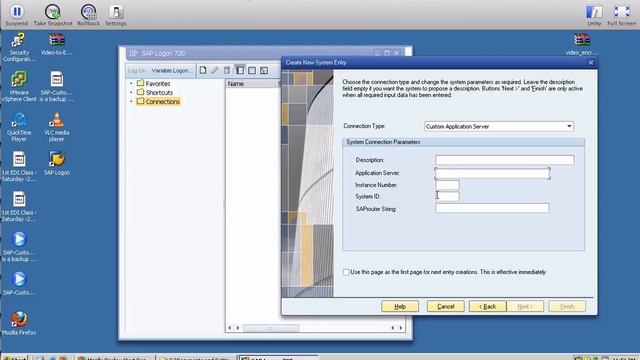Click the System ID field

click(447, 196)
